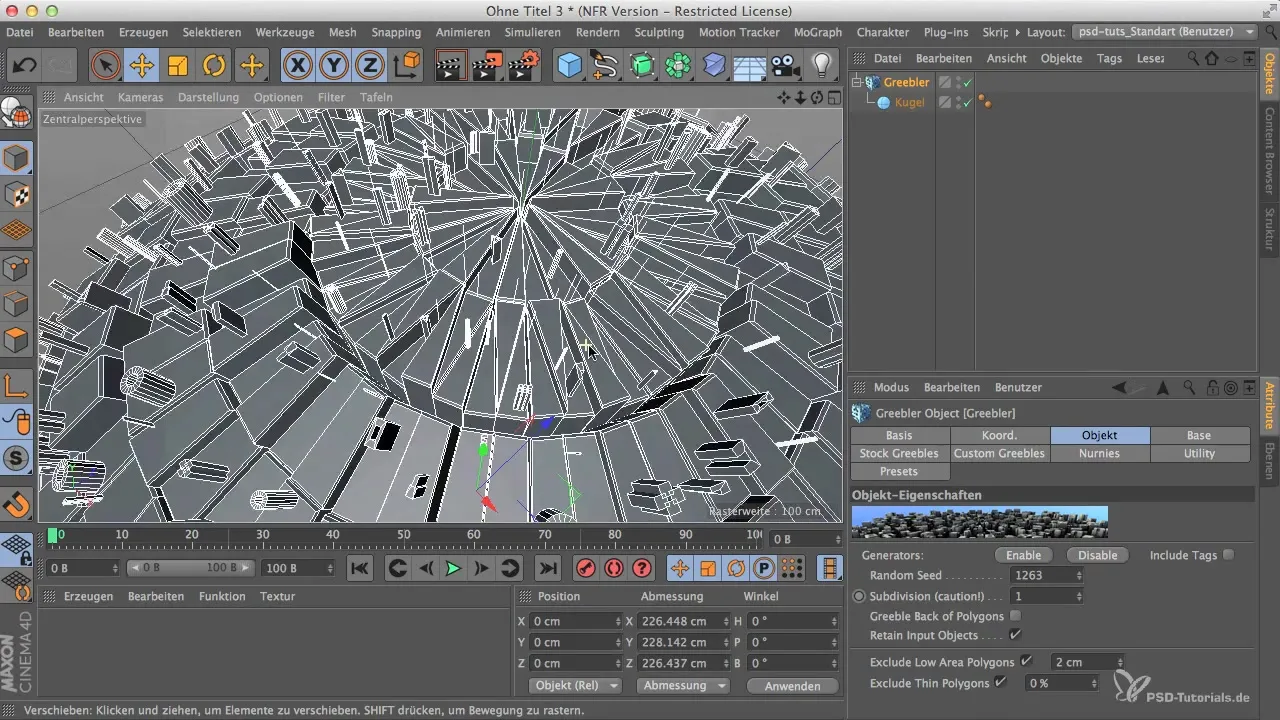Switch to texture mode icon
This screenshot has height=720, width=1280.
click(x=17, y=195)
